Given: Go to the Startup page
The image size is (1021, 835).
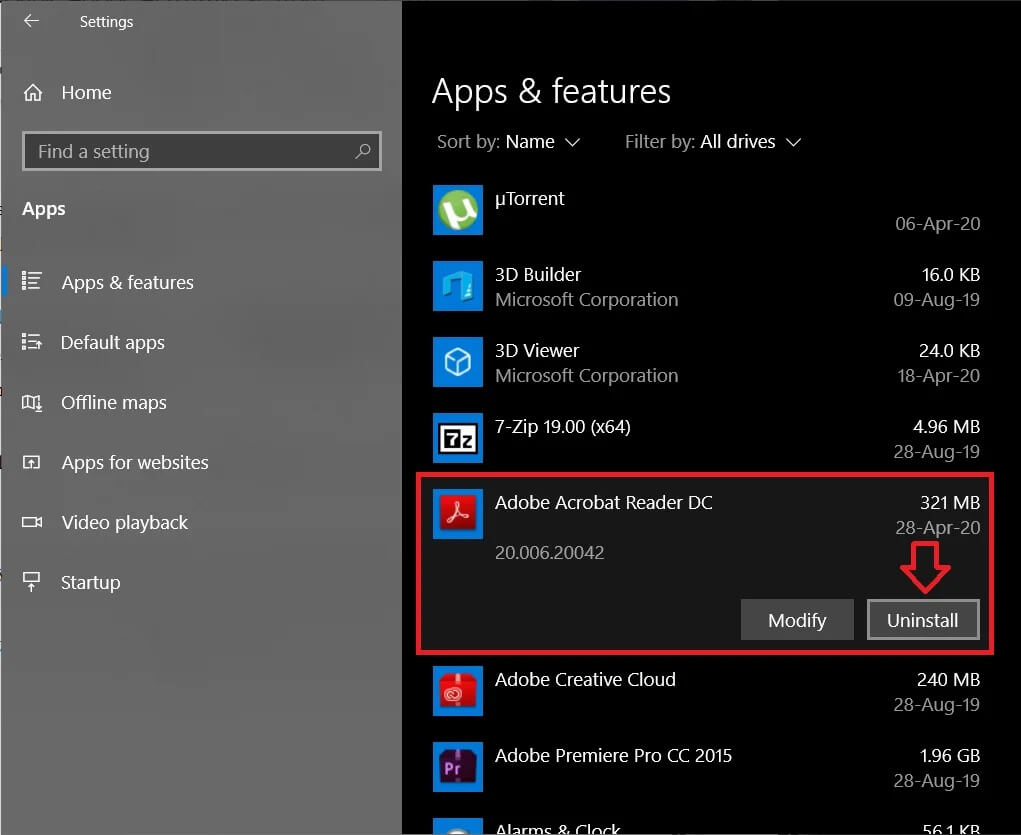Looking at the screenshot, I should click(91, 582).
